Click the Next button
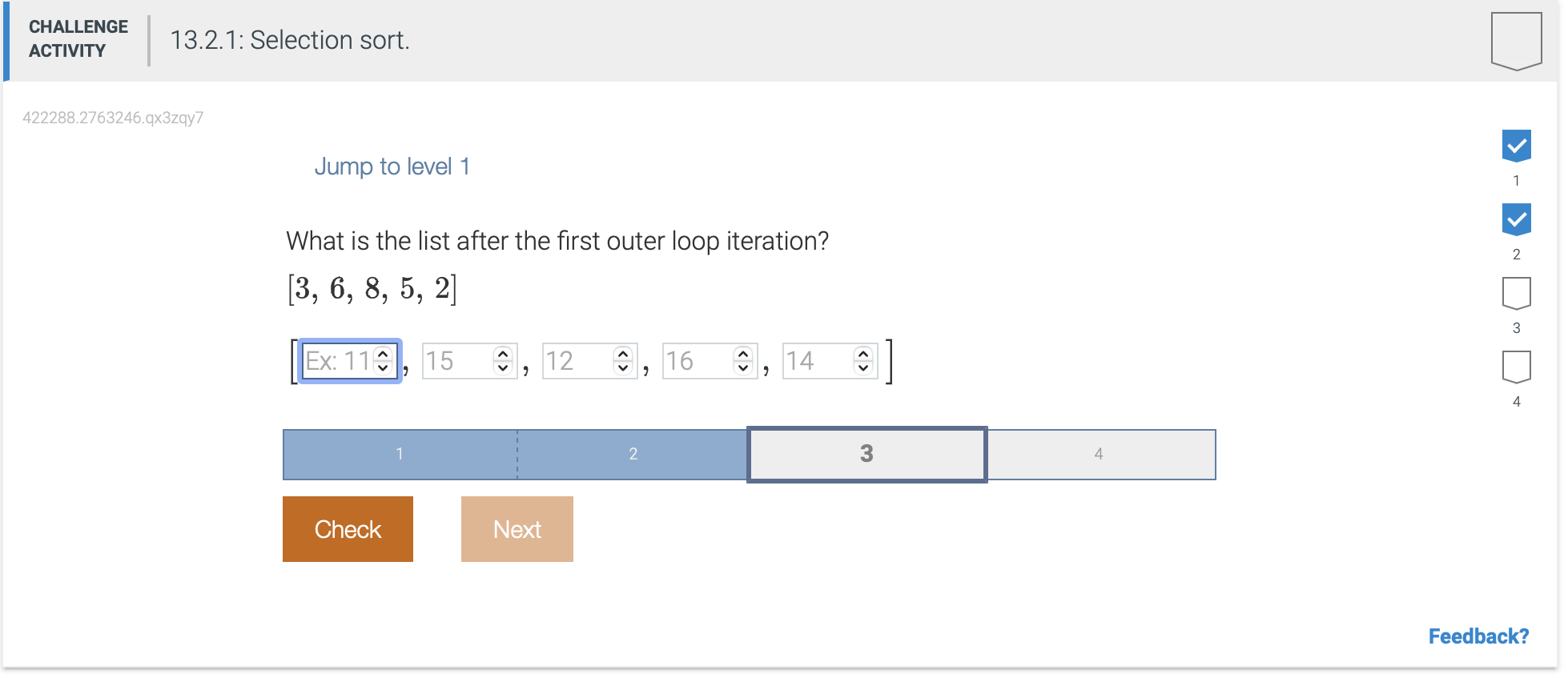The image size is (1568, 674). [x=517, y=529]
